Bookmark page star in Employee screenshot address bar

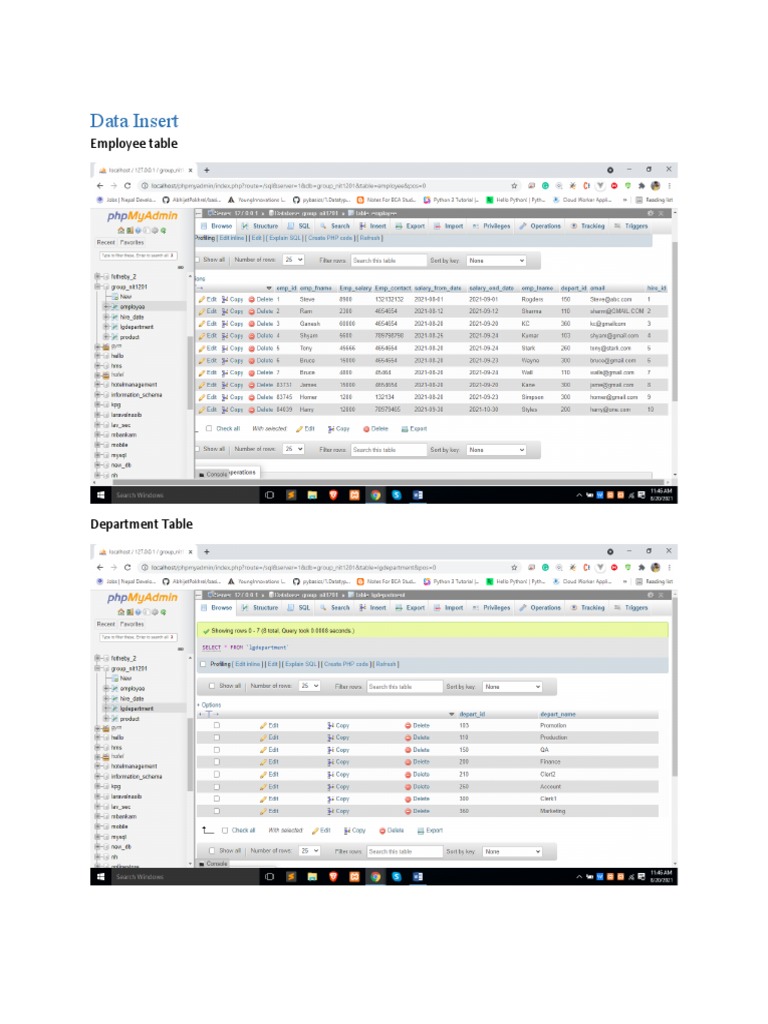pos(514,185)
